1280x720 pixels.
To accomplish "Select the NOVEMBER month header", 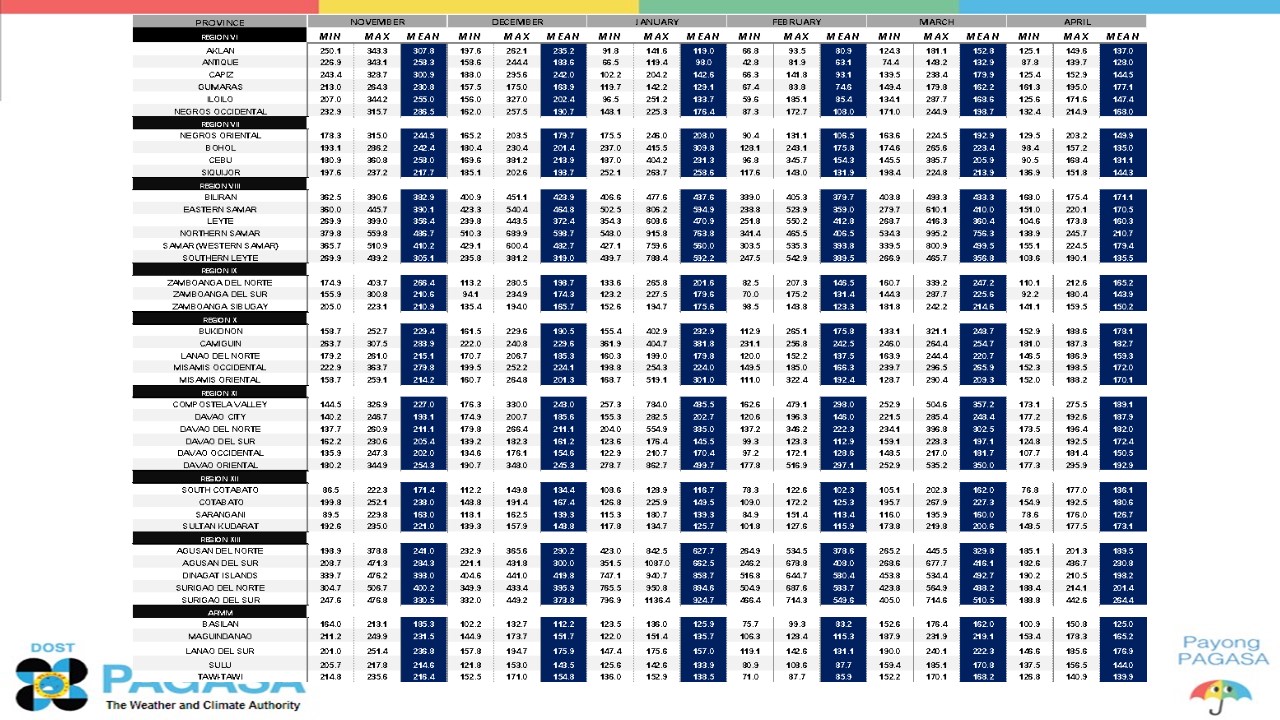I will click(x=378, y=22).
